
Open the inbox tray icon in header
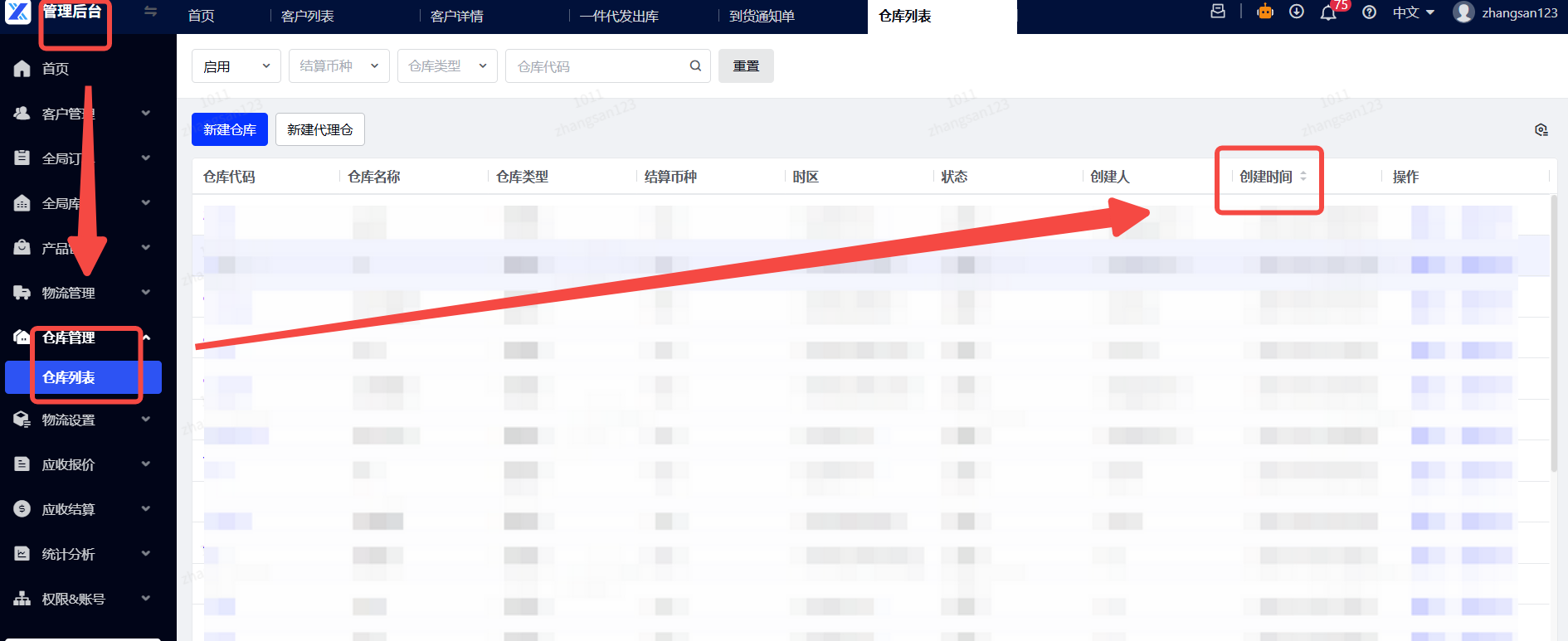tap(1218, 12)
